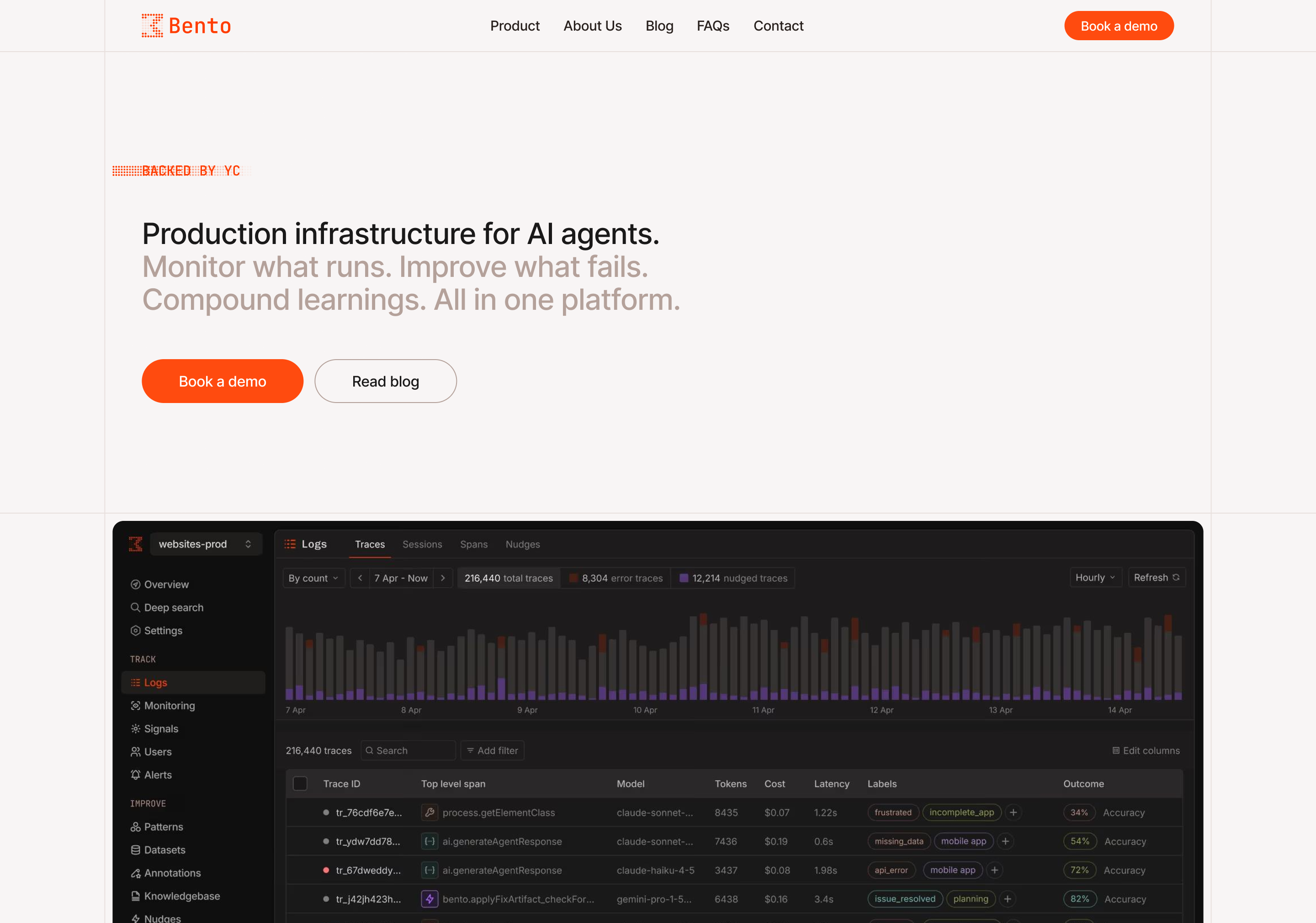Click the traces Search input field
Image resolution: width=1316 pixels, height=923 pixels.
click(x=408, y=750)
